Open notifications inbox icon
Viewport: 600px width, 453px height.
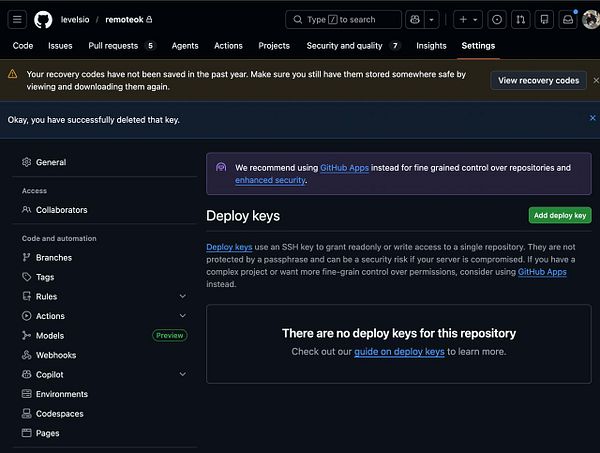[568, 20]
